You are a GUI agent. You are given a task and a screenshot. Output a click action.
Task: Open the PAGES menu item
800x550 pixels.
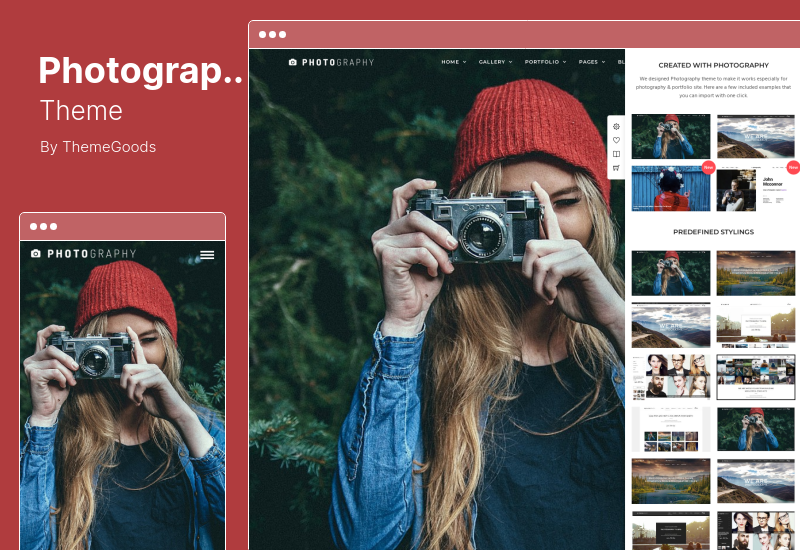(x=588, y=62)
